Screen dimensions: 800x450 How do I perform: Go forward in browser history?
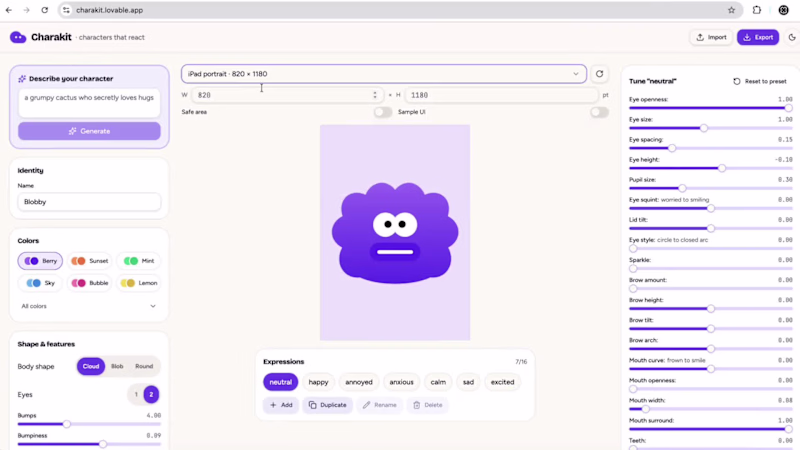(27, 10)
